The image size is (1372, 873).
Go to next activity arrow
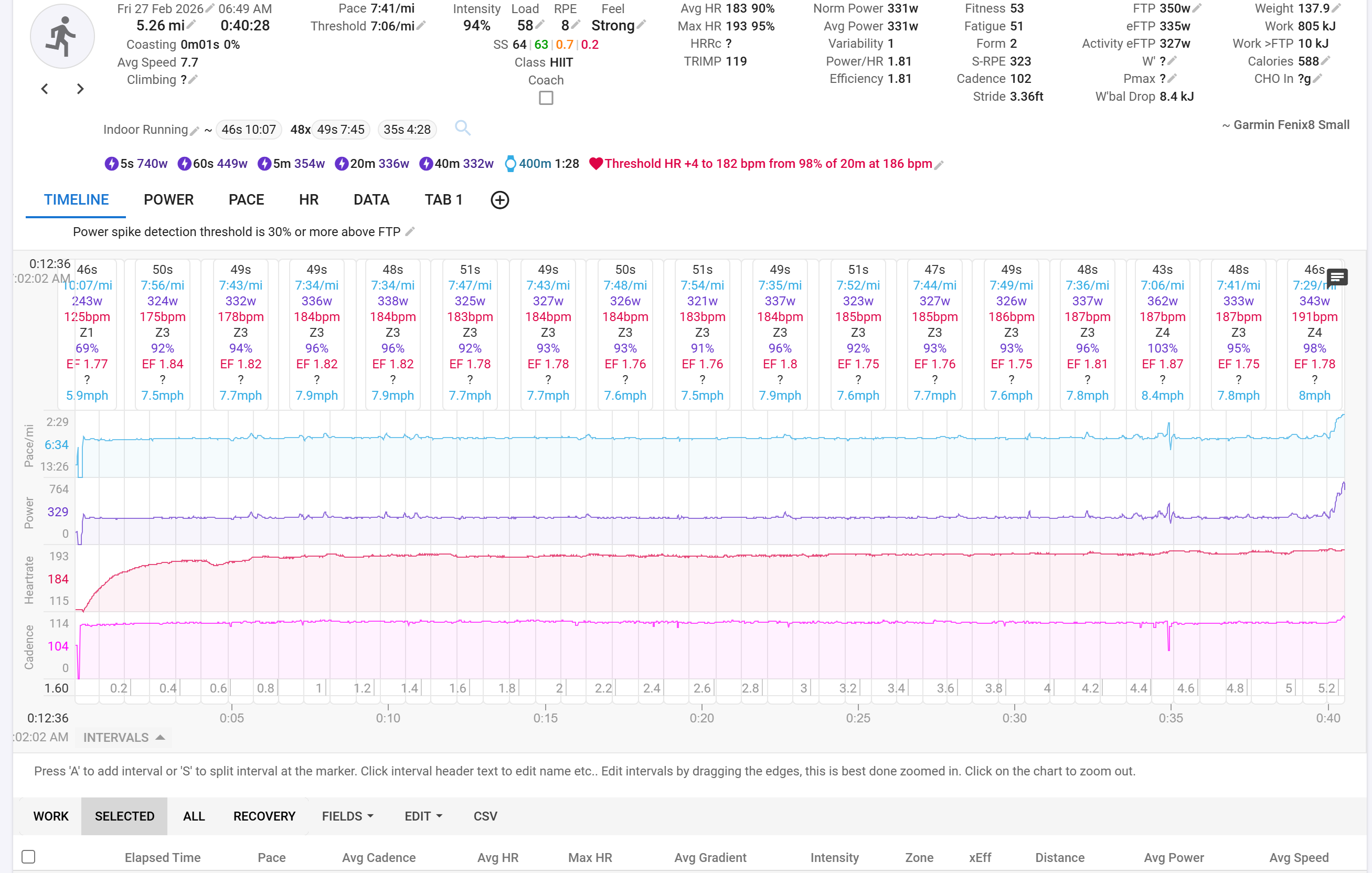tap(80, 89)
